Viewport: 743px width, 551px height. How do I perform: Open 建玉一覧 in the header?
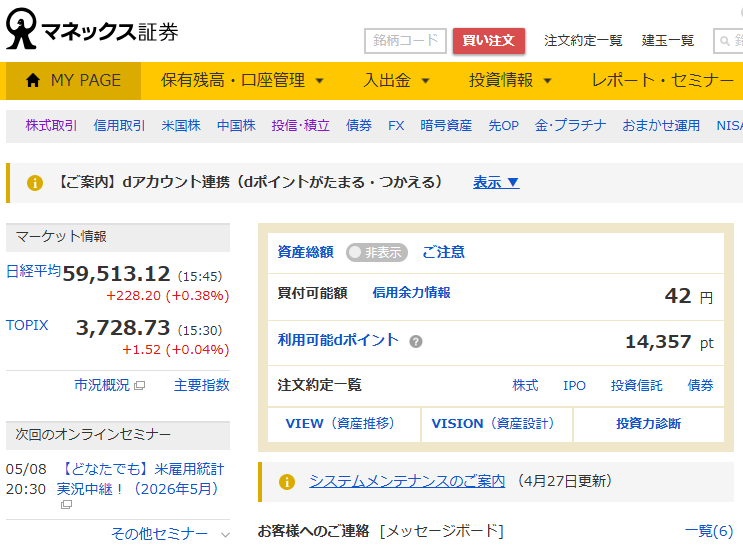click(668, 41)
